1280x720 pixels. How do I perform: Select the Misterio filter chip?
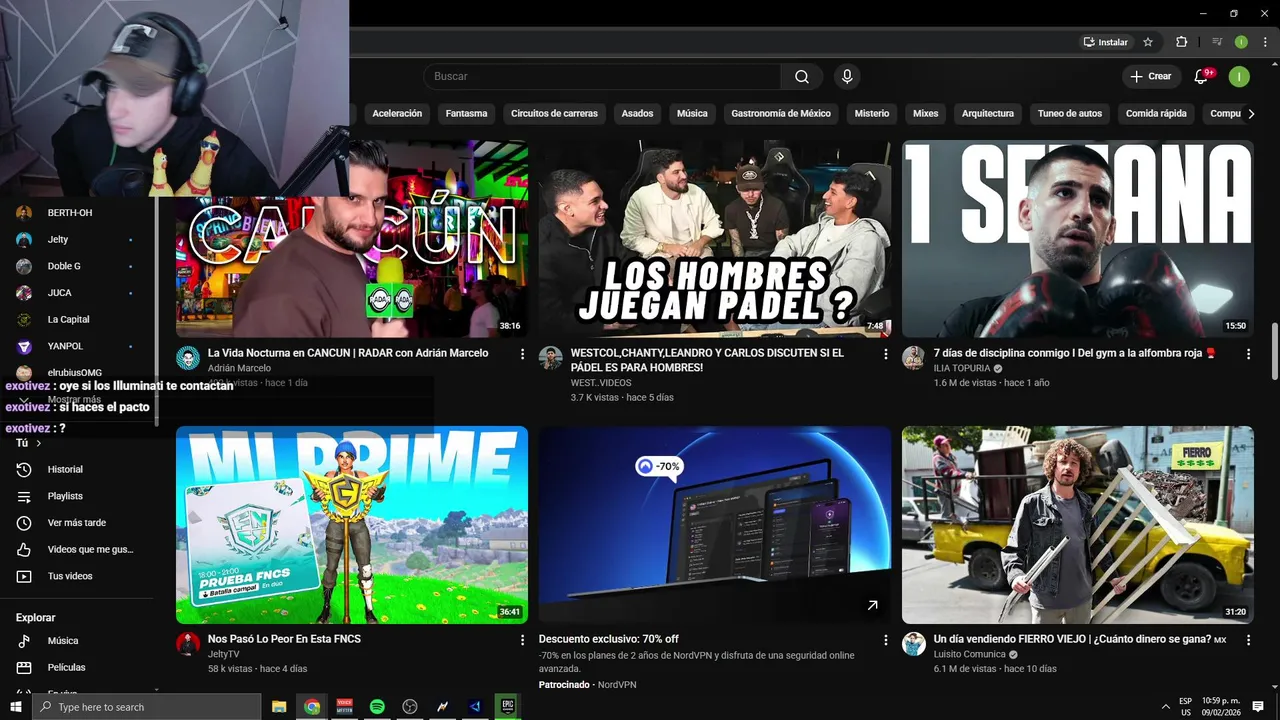click(872, 114)
